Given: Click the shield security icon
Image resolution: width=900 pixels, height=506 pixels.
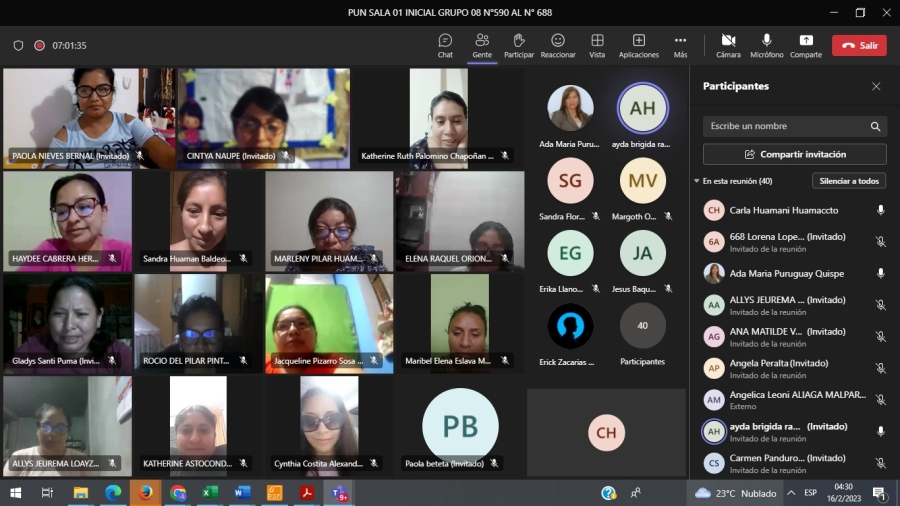Looking at the screenshot, I should click(18, 46).
